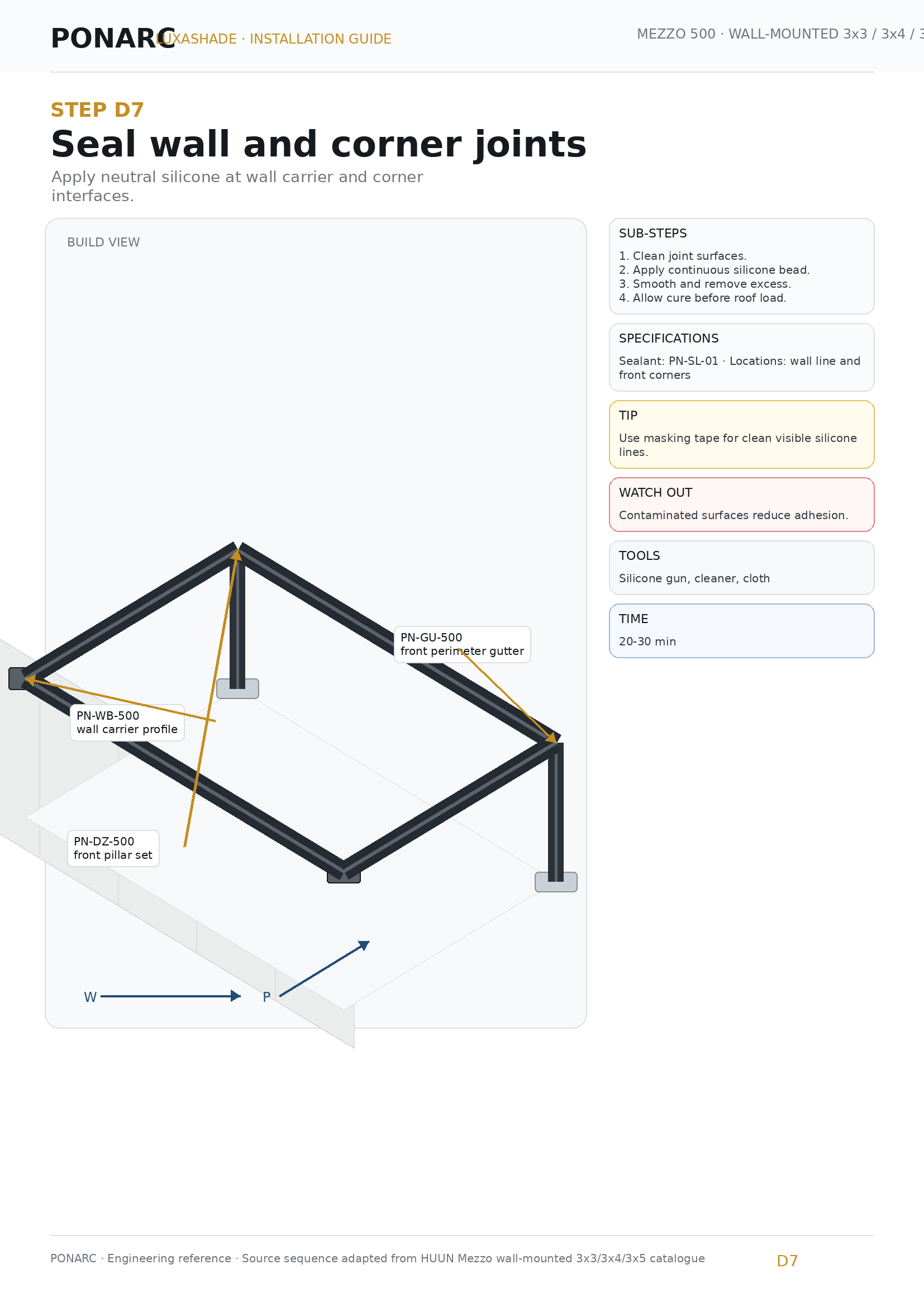This screenshot has width=924, height=1307.
Task: Select the front right pillar base plate
Action: (x=556, y=882)
